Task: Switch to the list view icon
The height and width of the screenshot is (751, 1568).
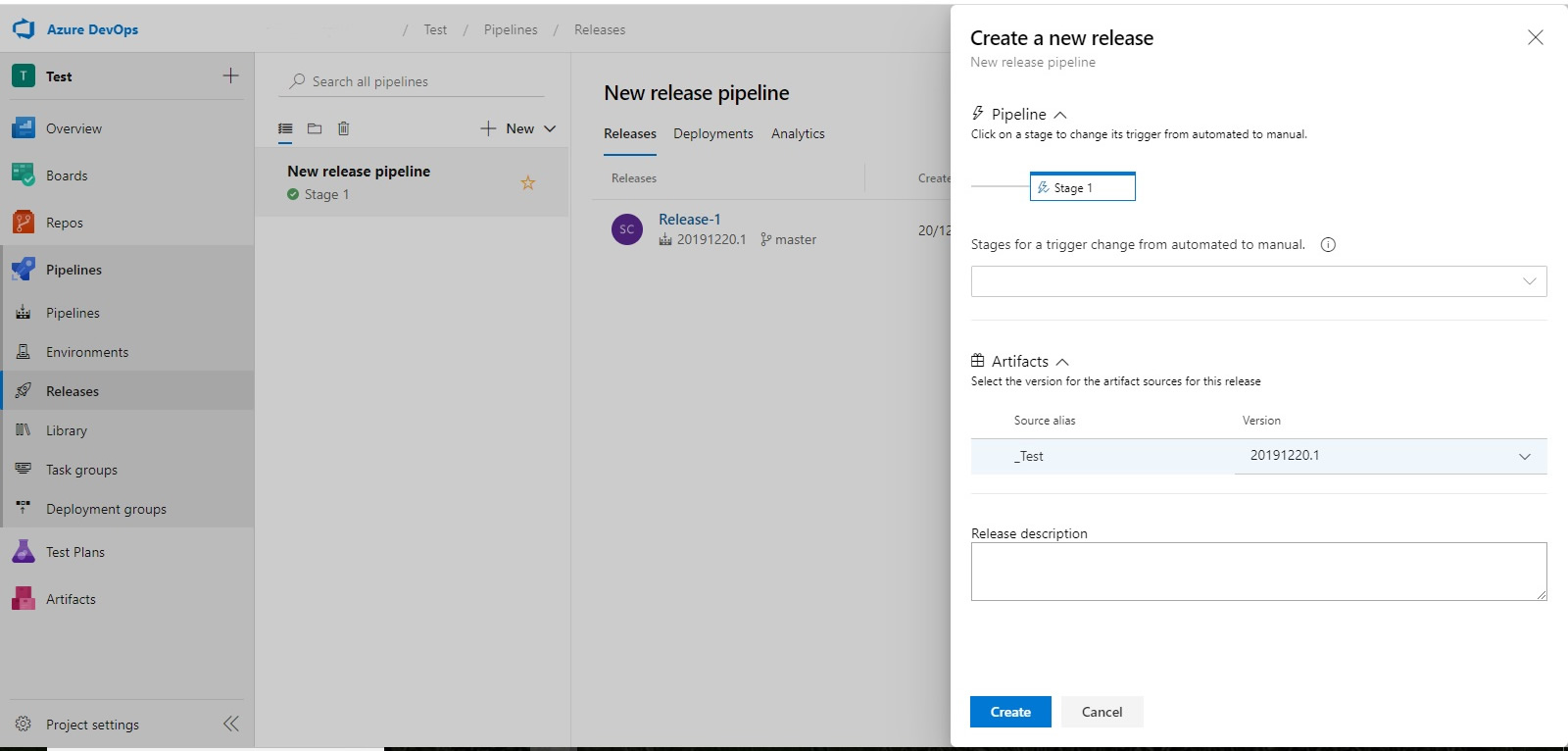Action: [285, 128]
